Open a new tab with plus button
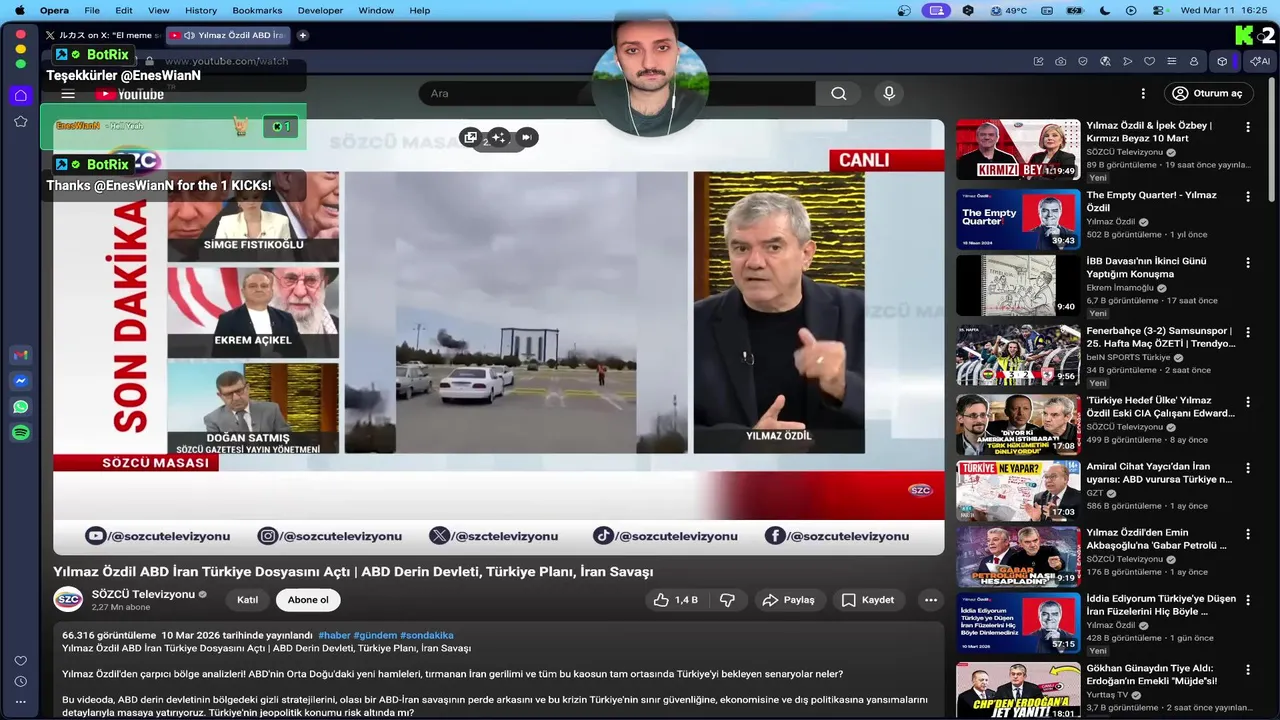The width and height of the screenshot is (1280, 720). 303,35
